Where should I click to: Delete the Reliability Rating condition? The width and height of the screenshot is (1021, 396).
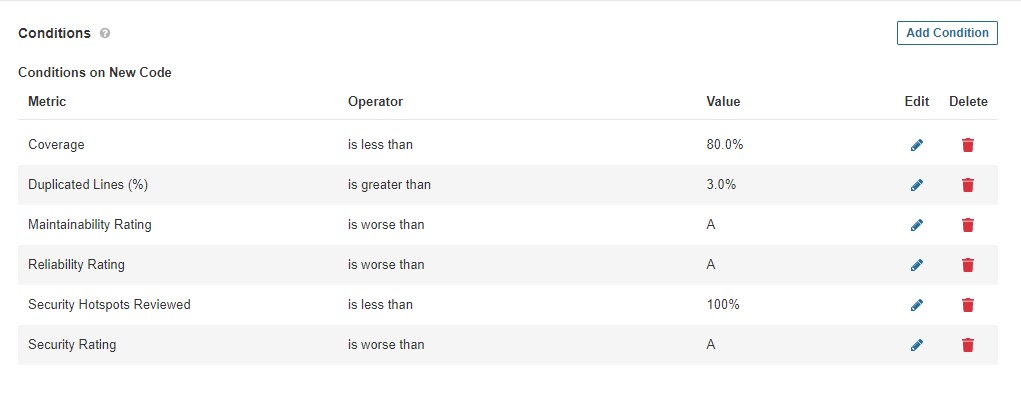(968, 265)
